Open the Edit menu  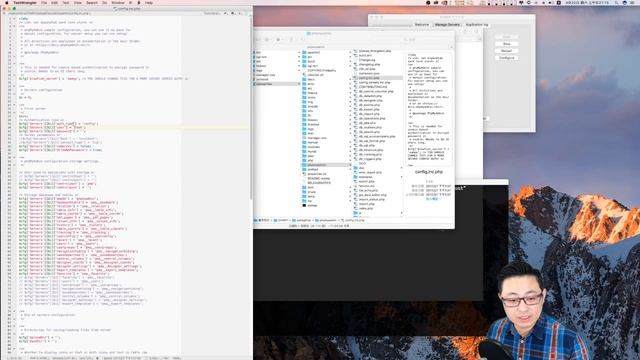click(x=54, y=2)
